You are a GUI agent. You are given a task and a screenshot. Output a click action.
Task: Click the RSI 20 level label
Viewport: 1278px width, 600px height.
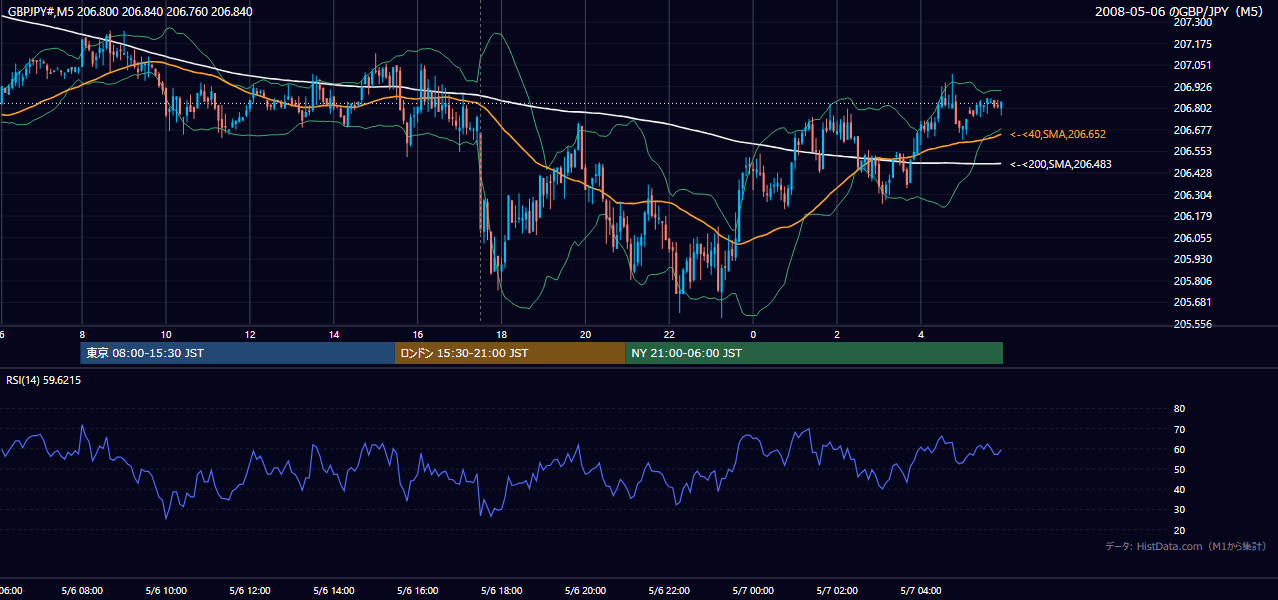coord(1179,530)
